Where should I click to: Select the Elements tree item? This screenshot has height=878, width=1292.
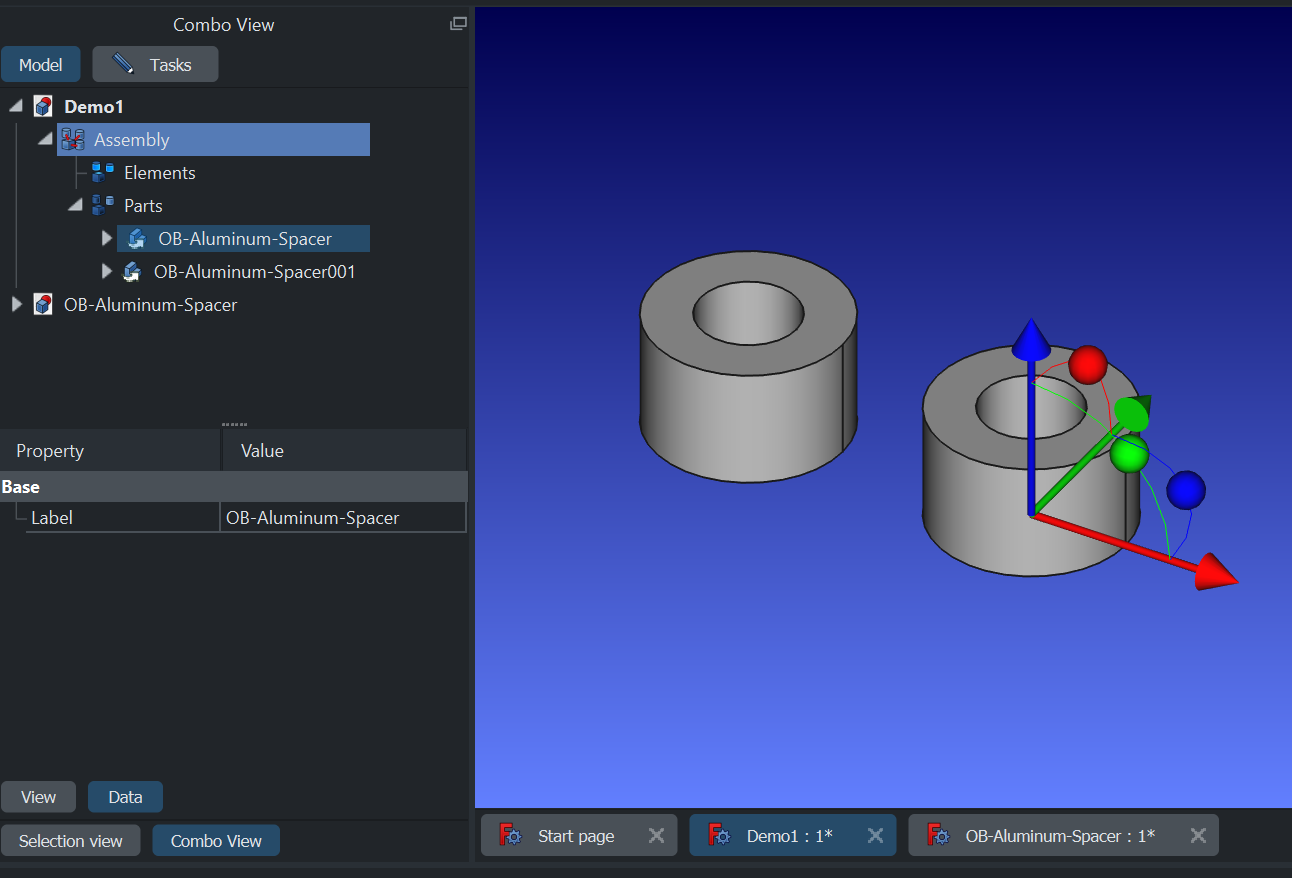click(x=160, y=173)
